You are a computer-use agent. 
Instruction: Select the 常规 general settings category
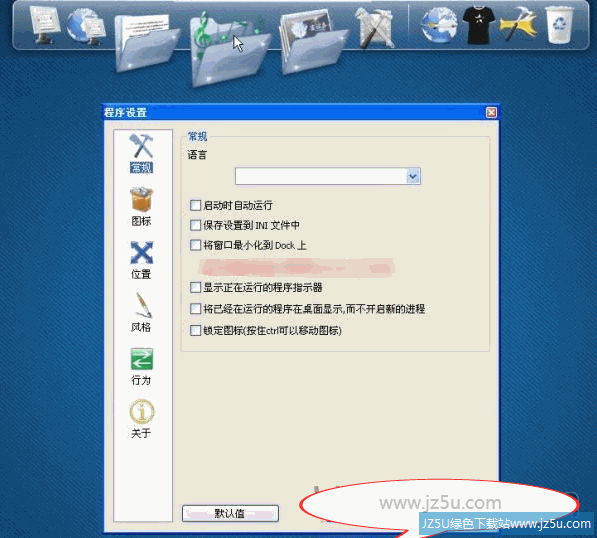click(x=141, y=153)
